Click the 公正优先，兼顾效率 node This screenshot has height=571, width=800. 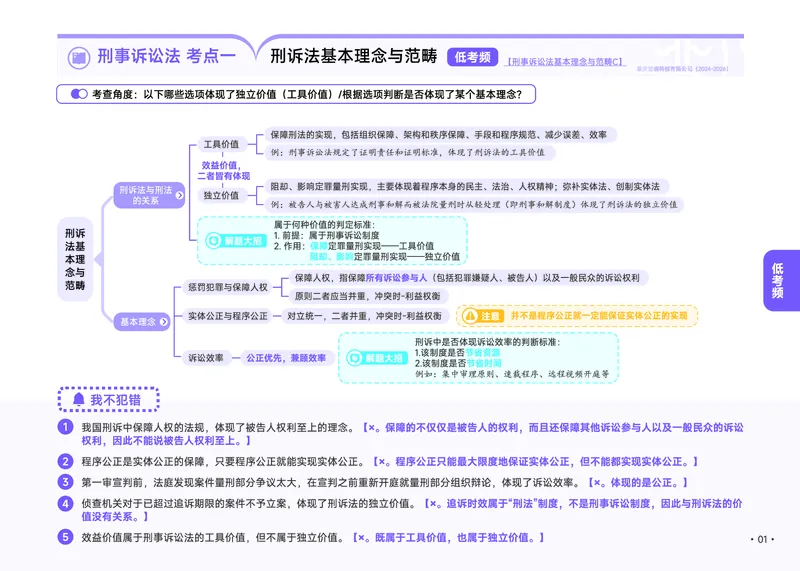click(x=286, y=358)
